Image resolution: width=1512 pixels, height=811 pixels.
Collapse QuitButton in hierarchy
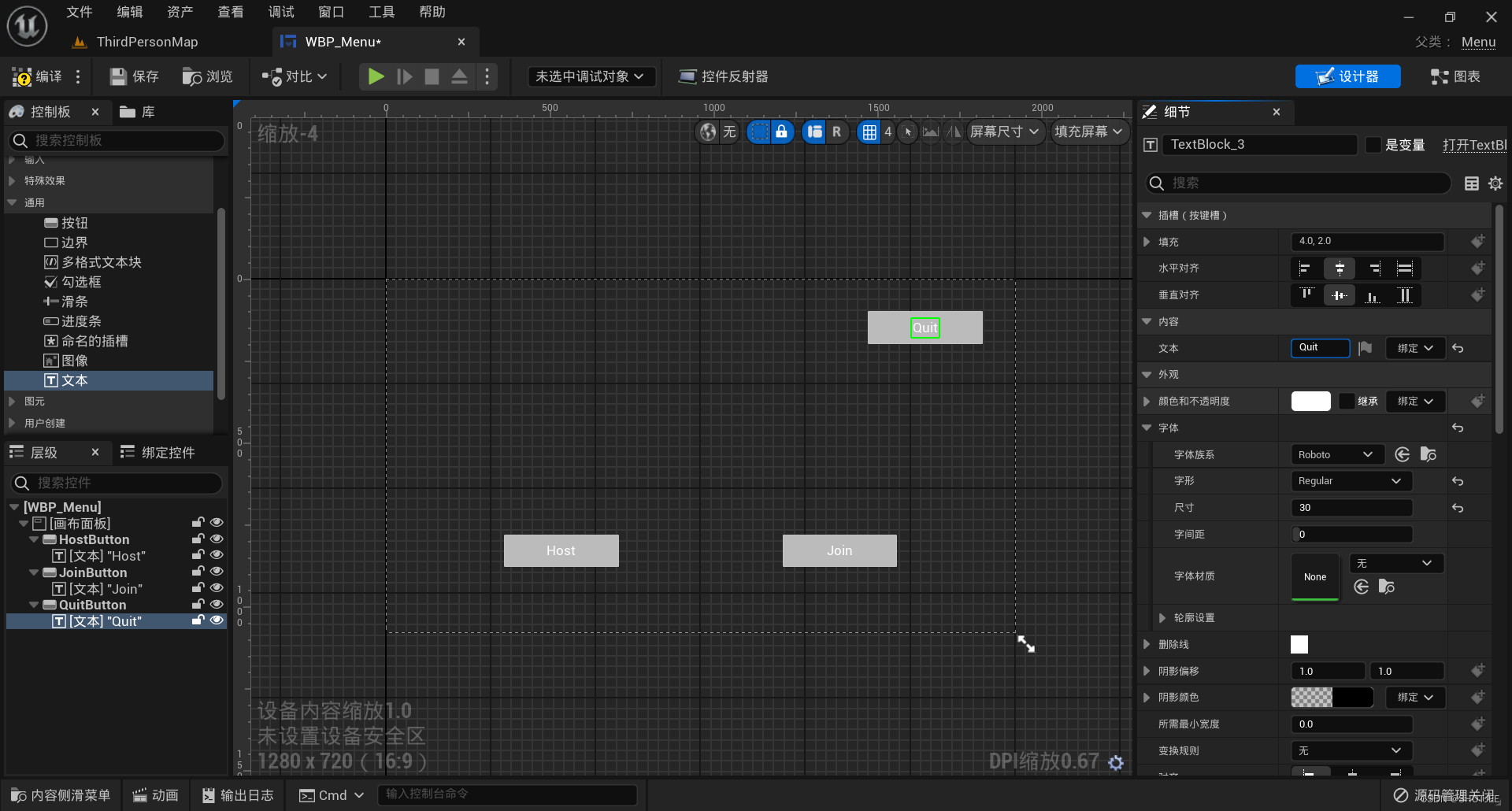click(34, 605)
